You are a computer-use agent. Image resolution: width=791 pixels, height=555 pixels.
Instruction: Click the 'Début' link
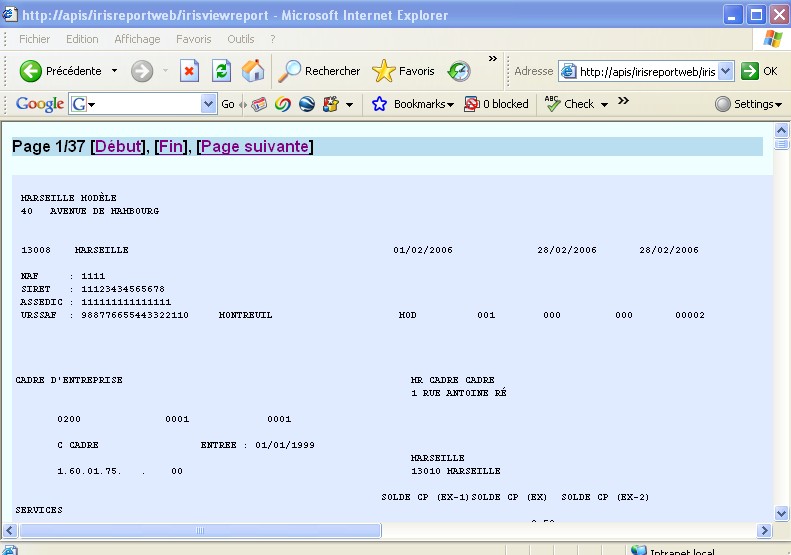118,147
